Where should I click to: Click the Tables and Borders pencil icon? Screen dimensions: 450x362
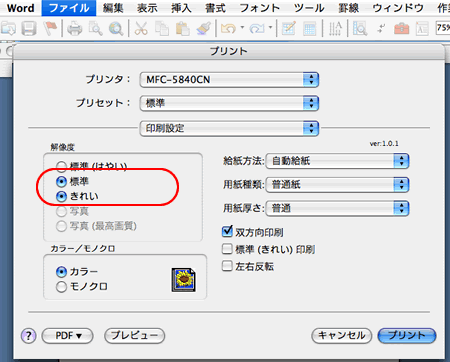pos(288,29)
